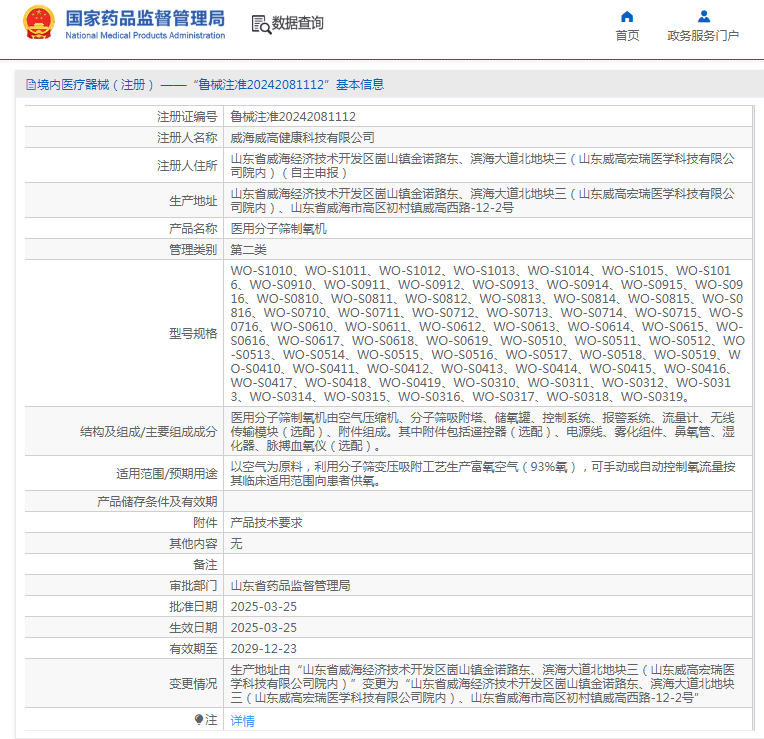The height and width of the screenshot is (739, 764).
Task: Click the 注 note bullet icon
Action: coord(198,720)
